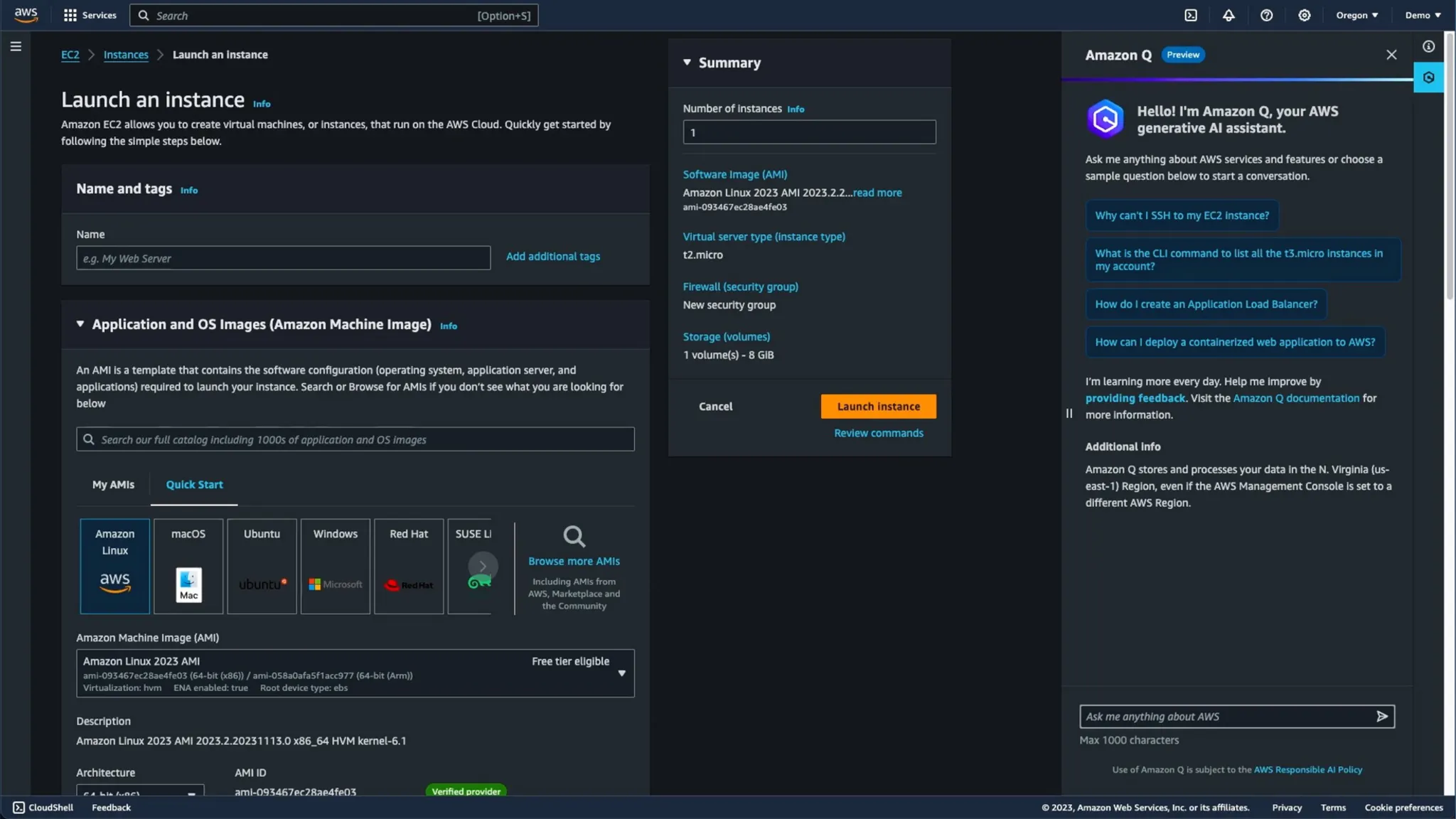
Task: Open the help question mark icon
Action: [1266, 15]
